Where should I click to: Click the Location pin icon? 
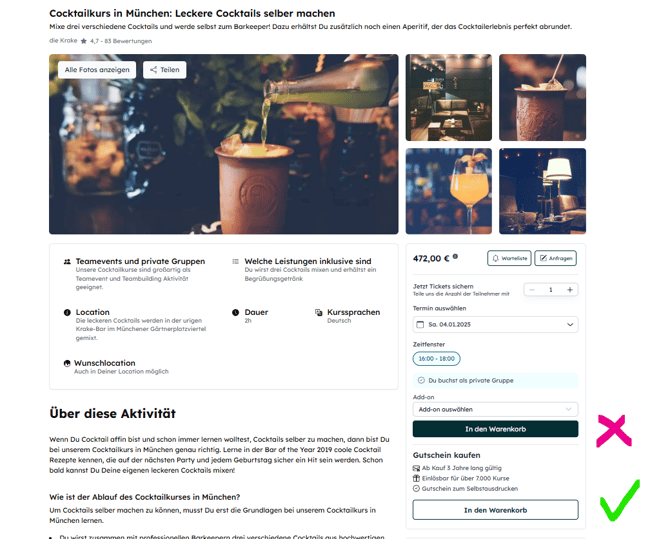(x=67, y=312)
